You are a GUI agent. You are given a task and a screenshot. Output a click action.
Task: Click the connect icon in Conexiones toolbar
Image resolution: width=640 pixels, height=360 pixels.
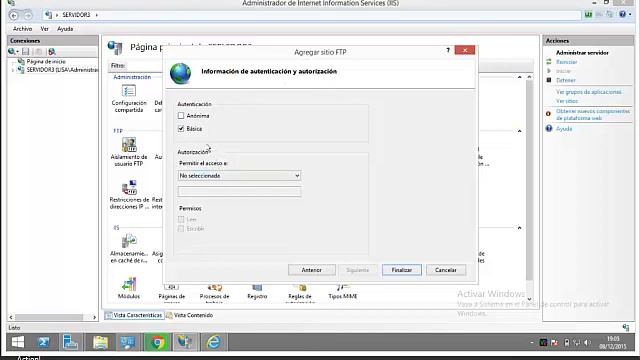click(13, 51)
